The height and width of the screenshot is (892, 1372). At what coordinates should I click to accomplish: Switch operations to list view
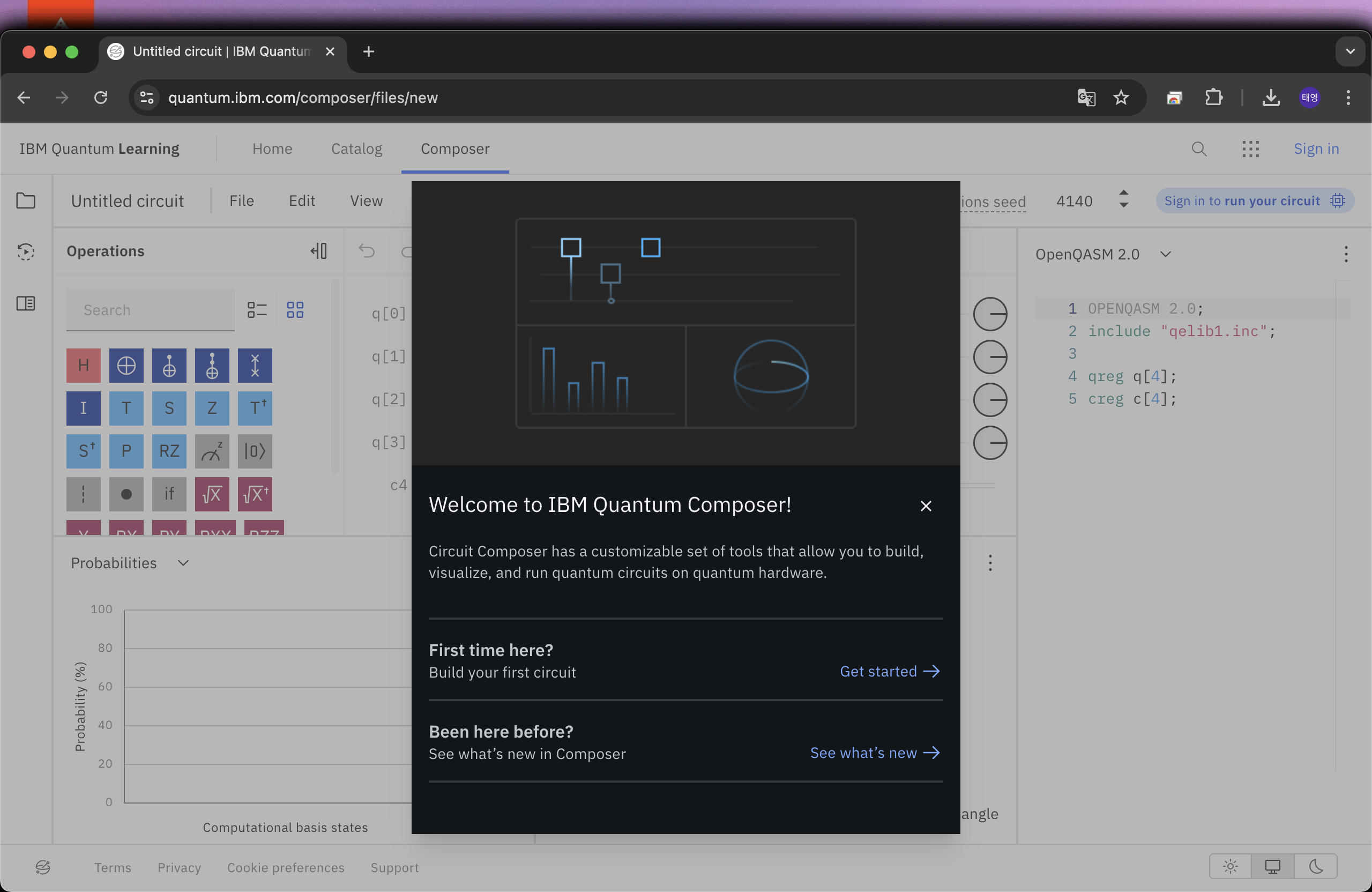coord(257,310)
